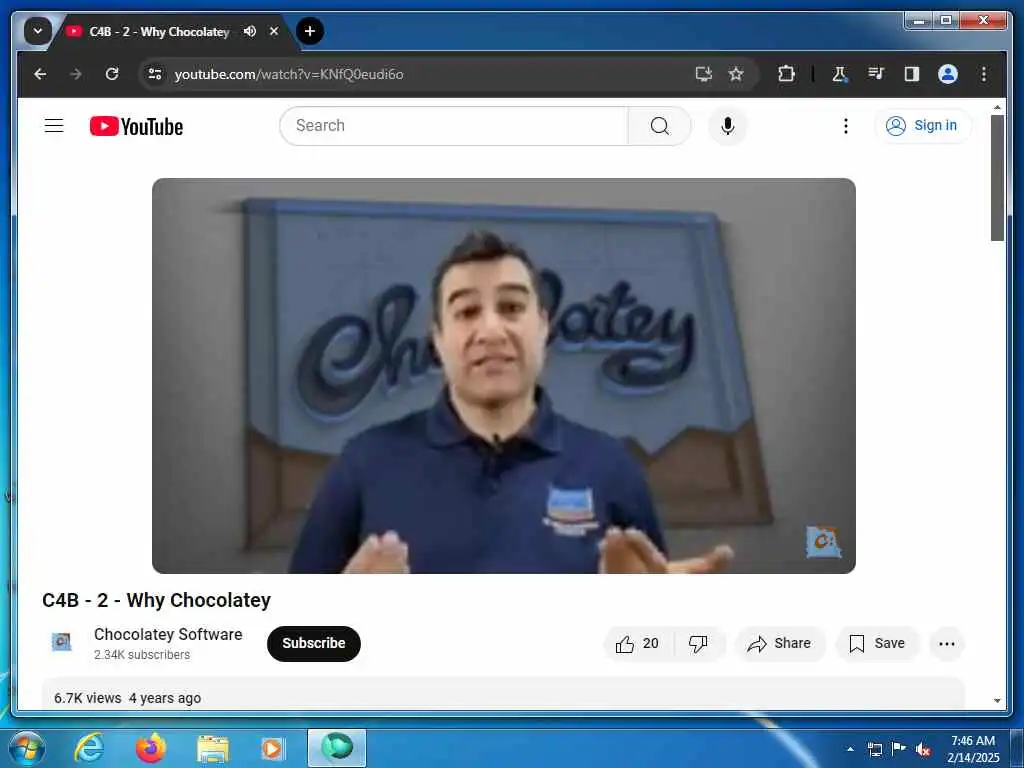Pause the Chocolatey video player
This screenshot has height=768, width=1024.
click(x=504, y=376)
